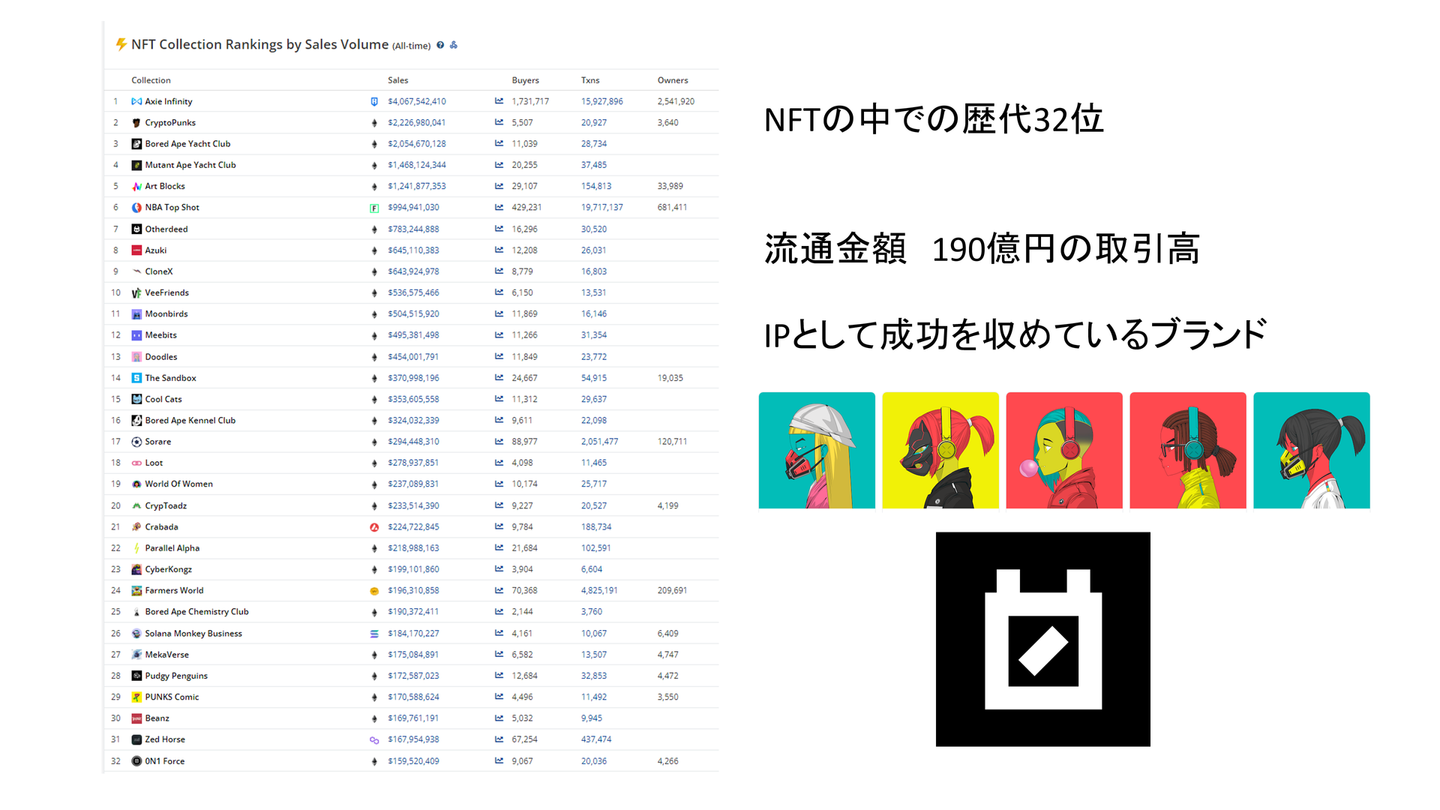The image size is (1440, 810).
Task: Click the $159,520,409 sales value for 0N1 Force
Action: coord(414,761)
